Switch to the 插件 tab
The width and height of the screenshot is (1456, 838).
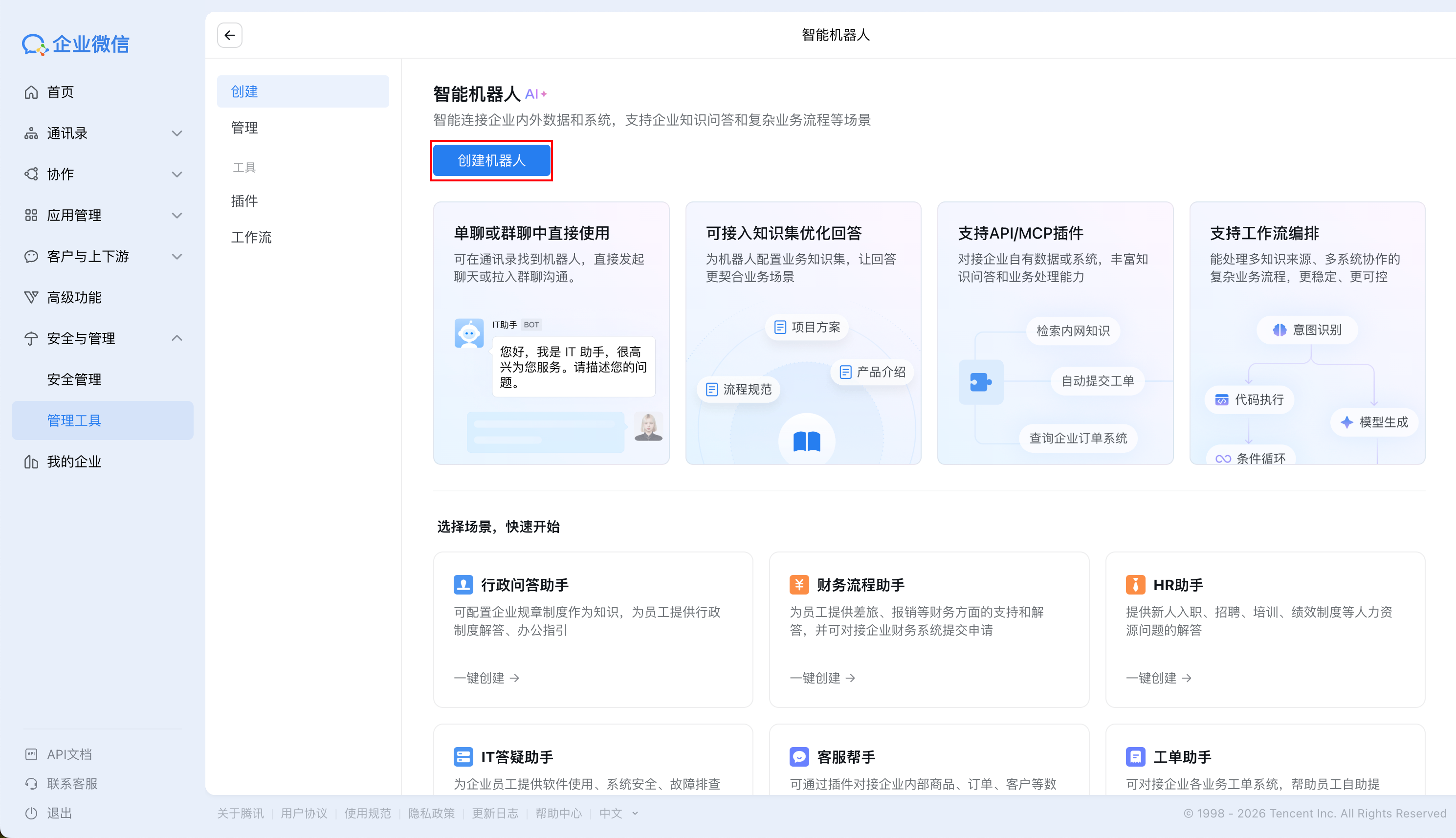pos(244,200)
